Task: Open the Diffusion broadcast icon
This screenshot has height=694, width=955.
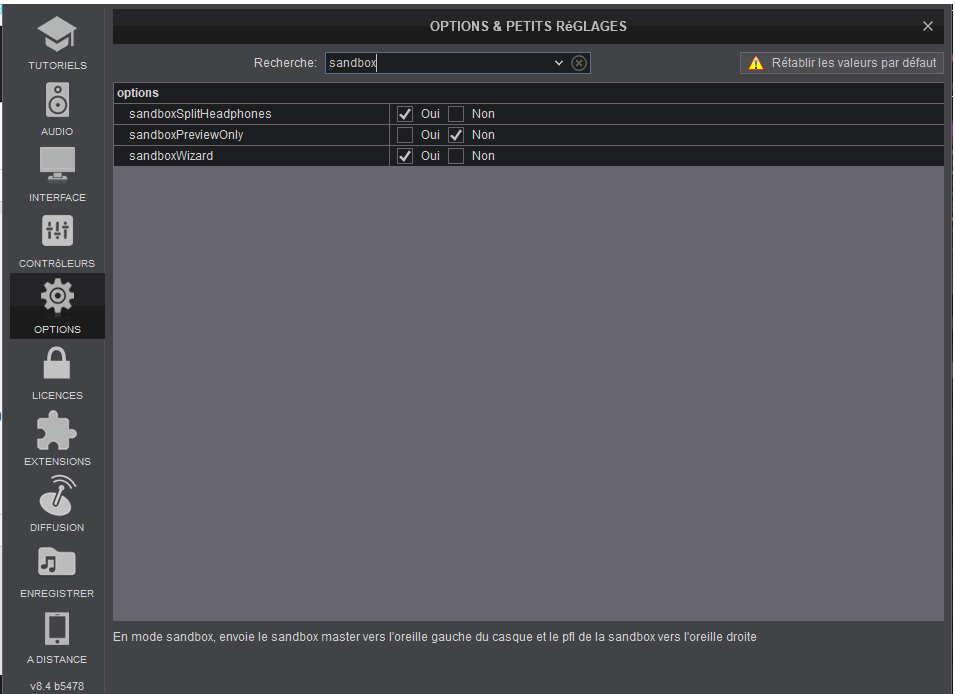Action: tap(57, 495)
